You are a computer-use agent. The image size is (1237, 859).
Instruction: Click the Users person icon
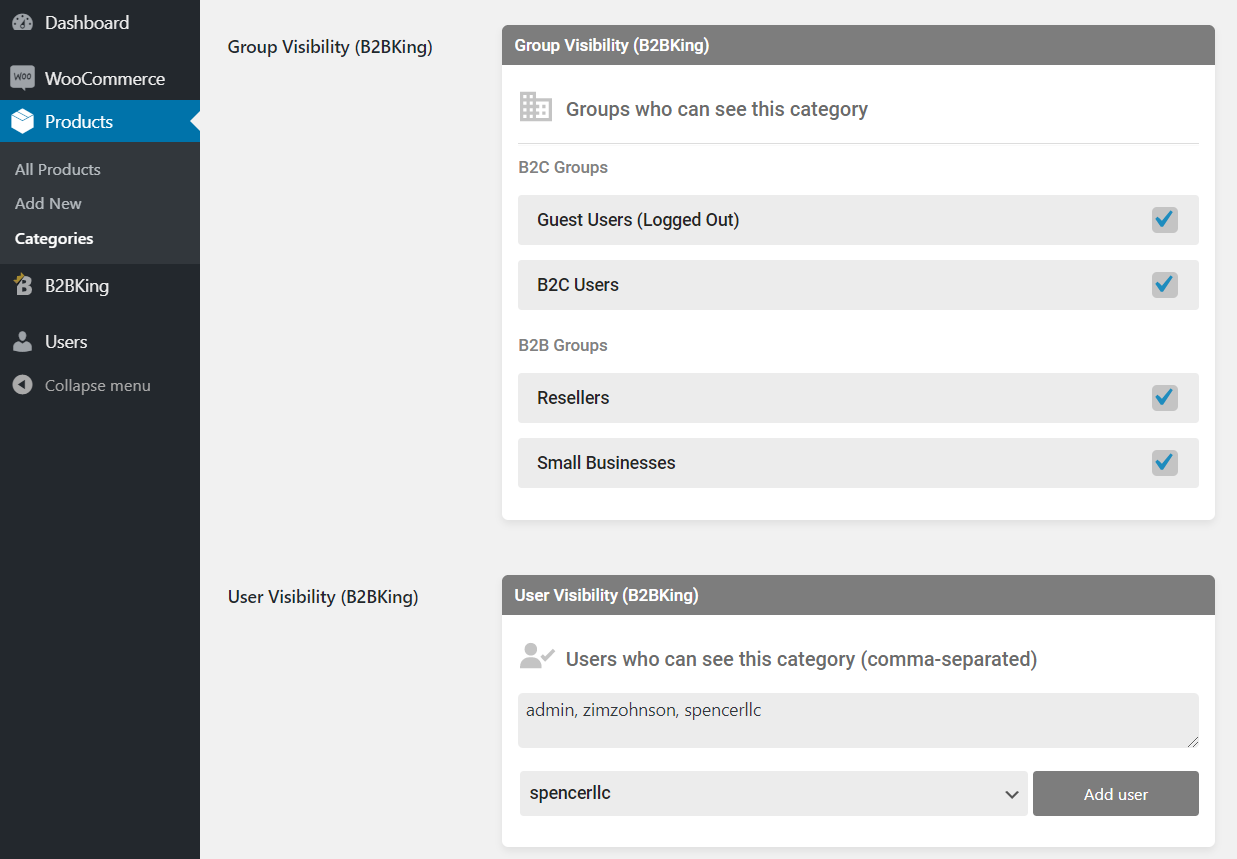(22, 342)
